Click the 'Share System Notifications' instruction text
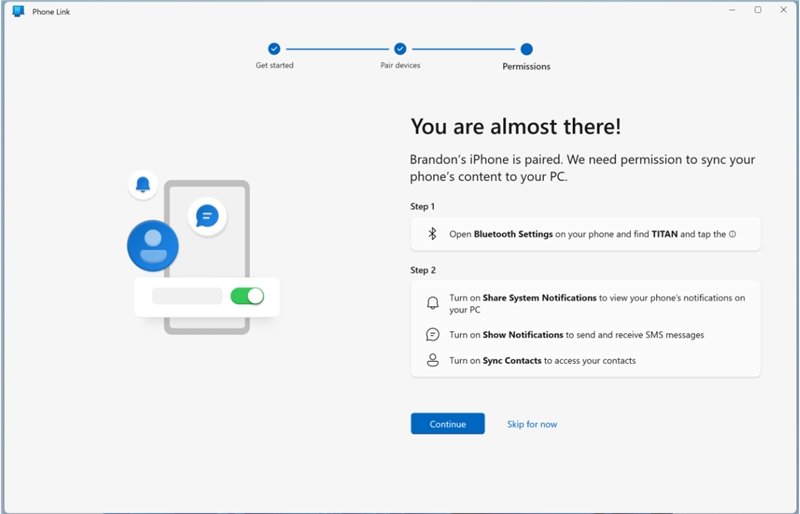 (597, 303)
